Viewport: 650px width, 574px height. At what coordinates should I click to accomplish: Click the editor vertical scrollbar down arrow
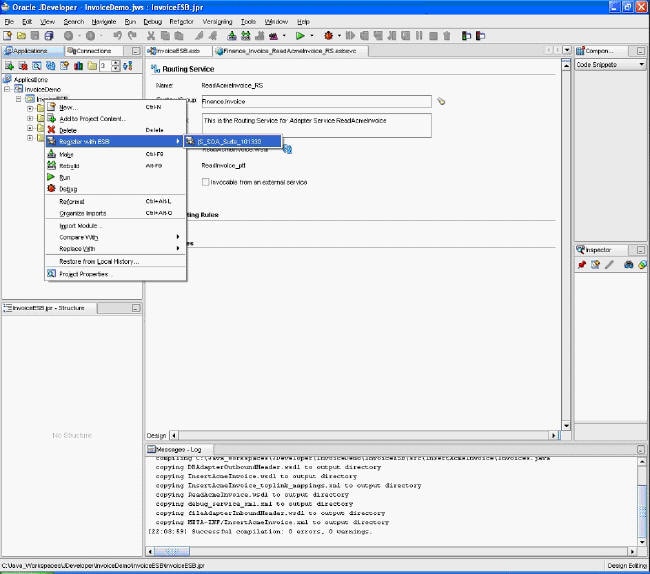pyautogui.click(x=566, y=426)
